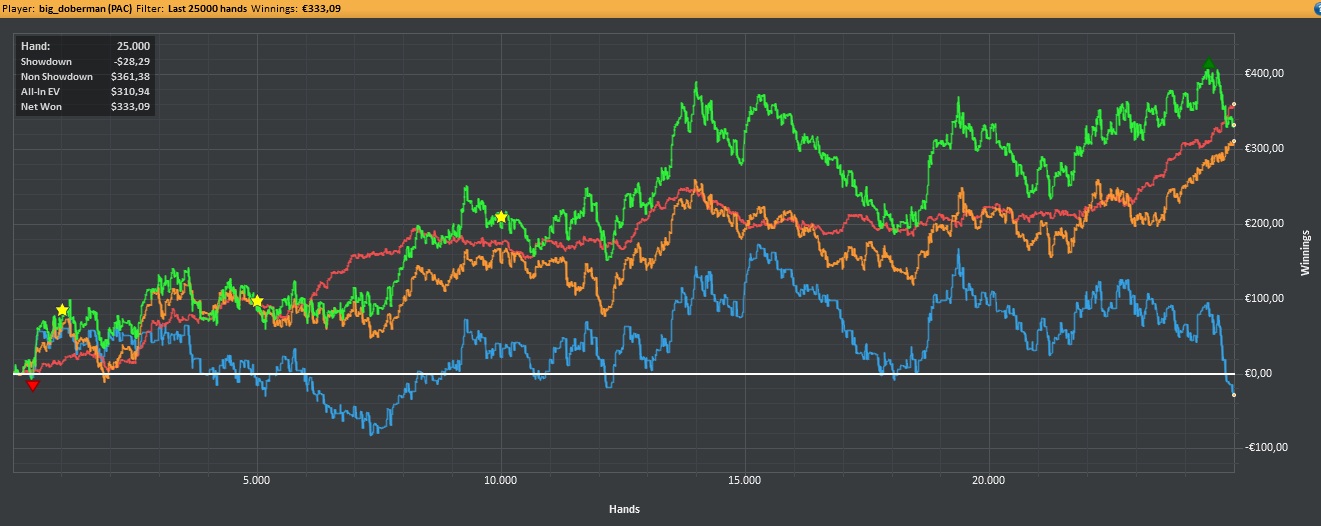This screenshot has width=1321, height=526.
Task: Click the All-In EV legend row
Action: (x=85, y=91)
